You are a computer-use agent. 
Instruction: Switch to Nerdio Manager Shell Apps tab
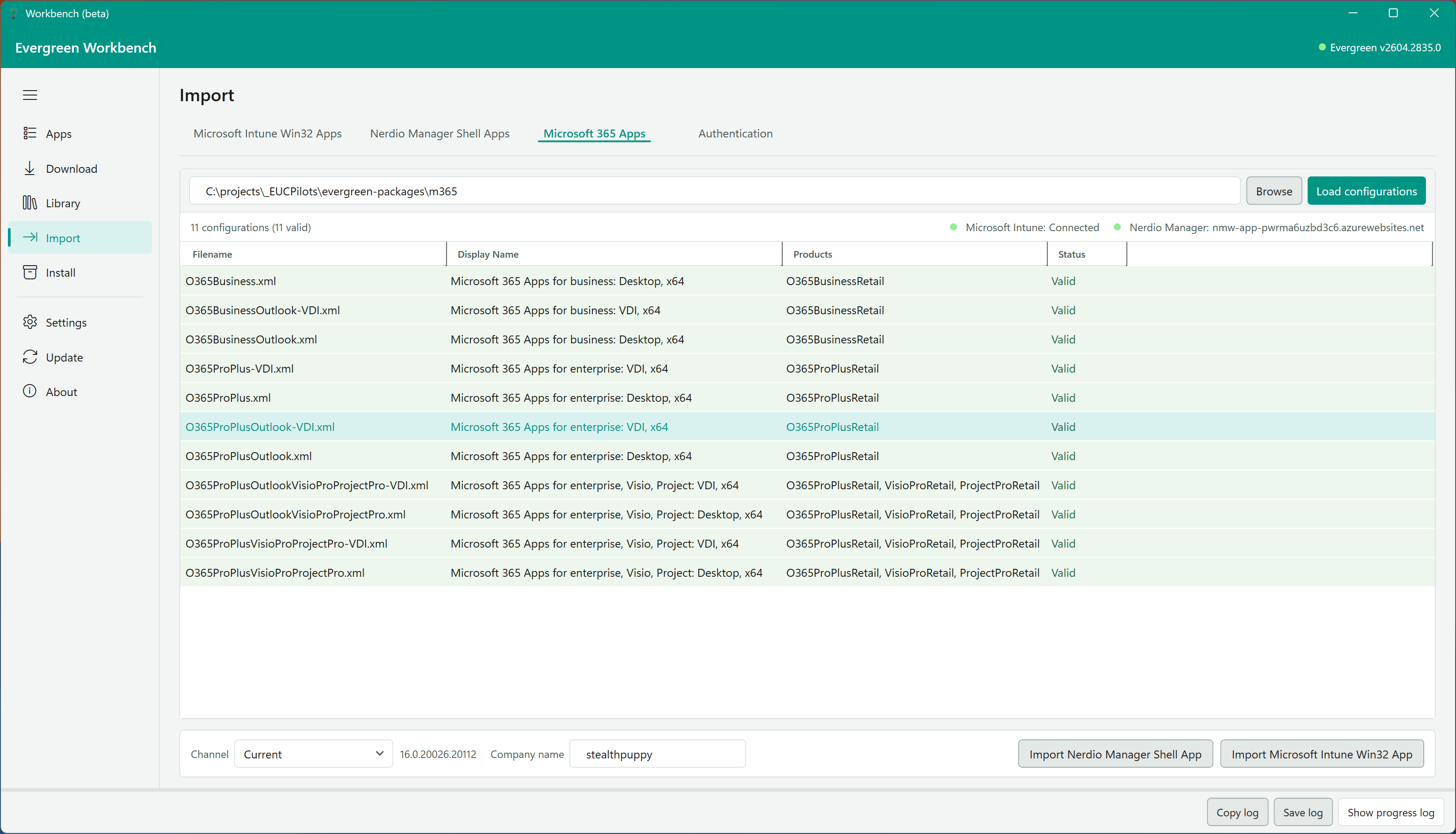click(x=440, y=133)
